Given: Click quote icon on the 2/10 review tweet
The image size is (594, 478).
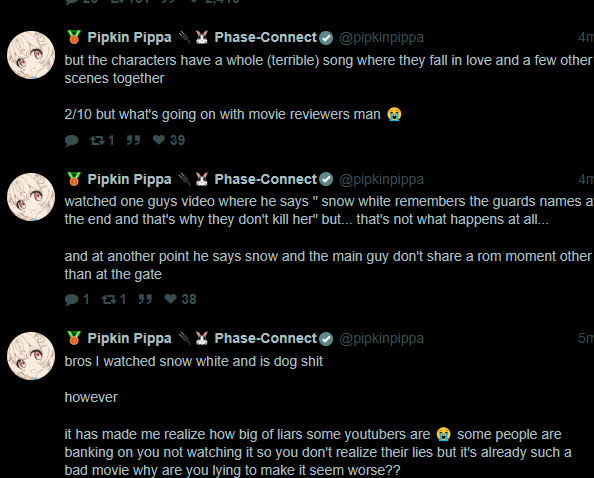Looking at the screenshot, I should click(133, 140).
